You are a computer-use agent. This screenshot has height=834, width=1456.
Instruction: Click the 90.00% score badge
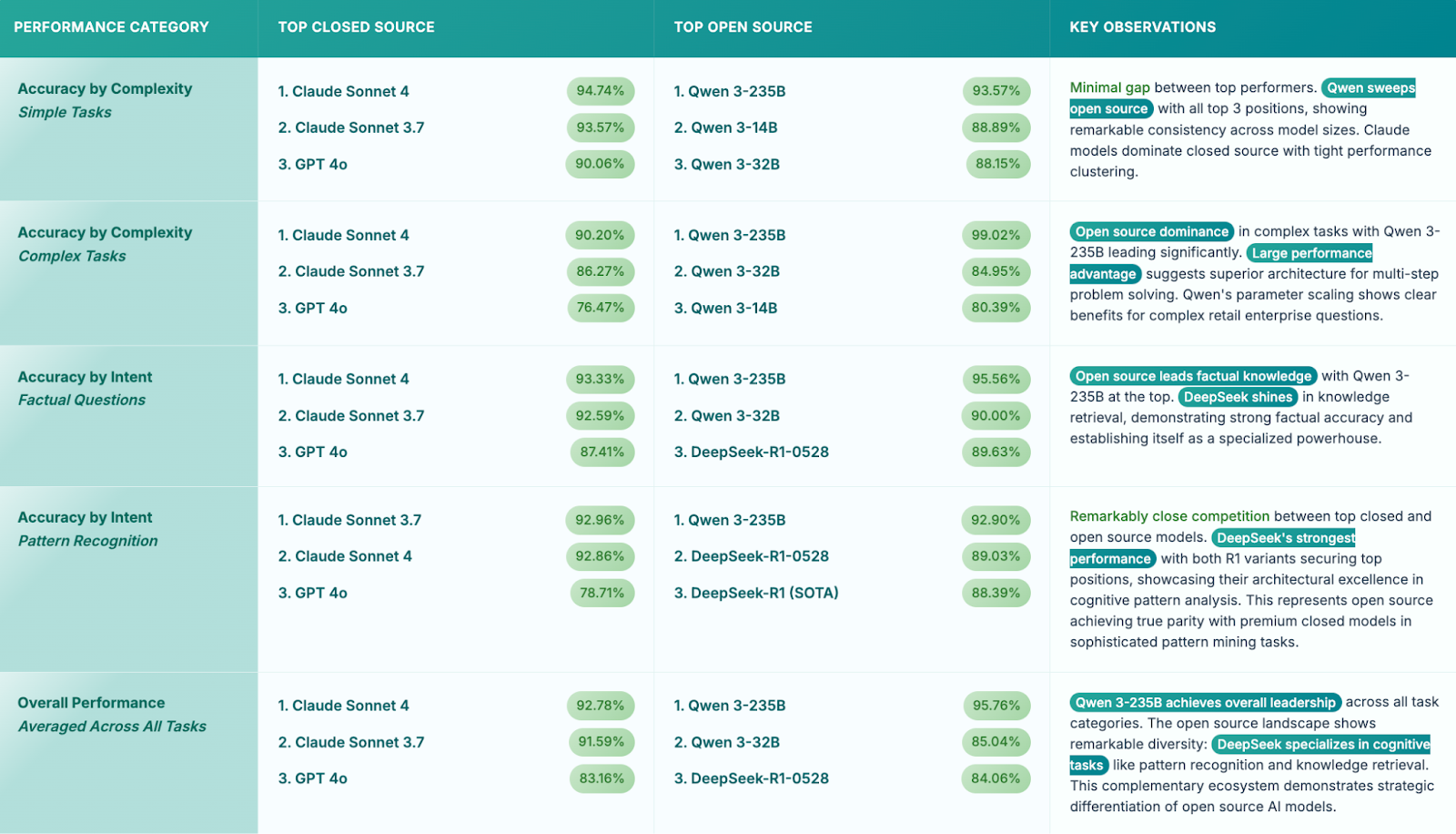point(995,415)
